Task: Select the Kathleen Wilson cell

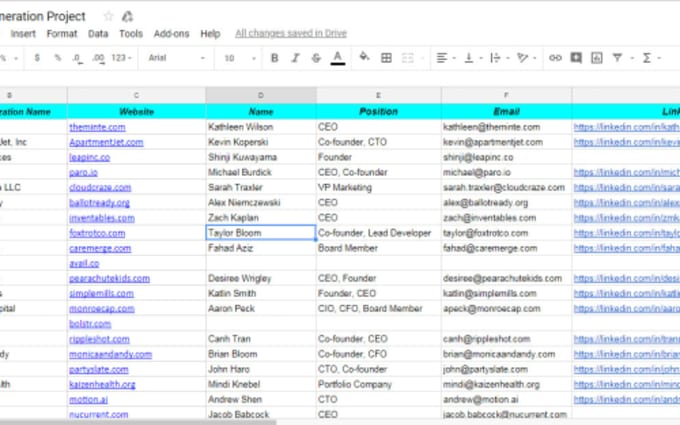Action: tap(261, 127)
